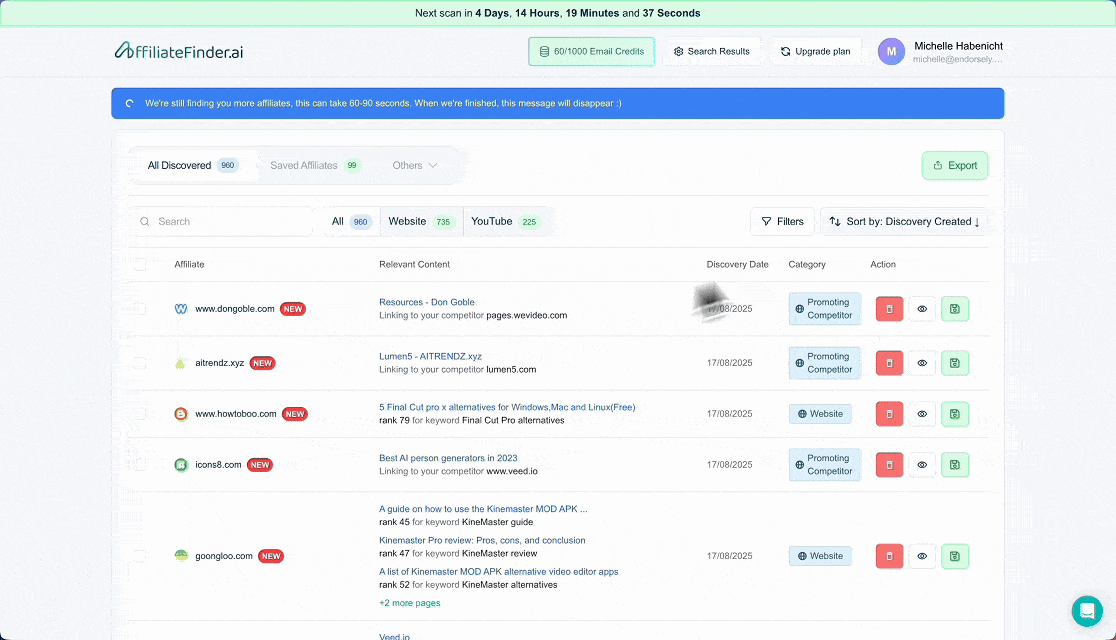Open Kinemaster MOD APK alternative apps link

(498, 572)
